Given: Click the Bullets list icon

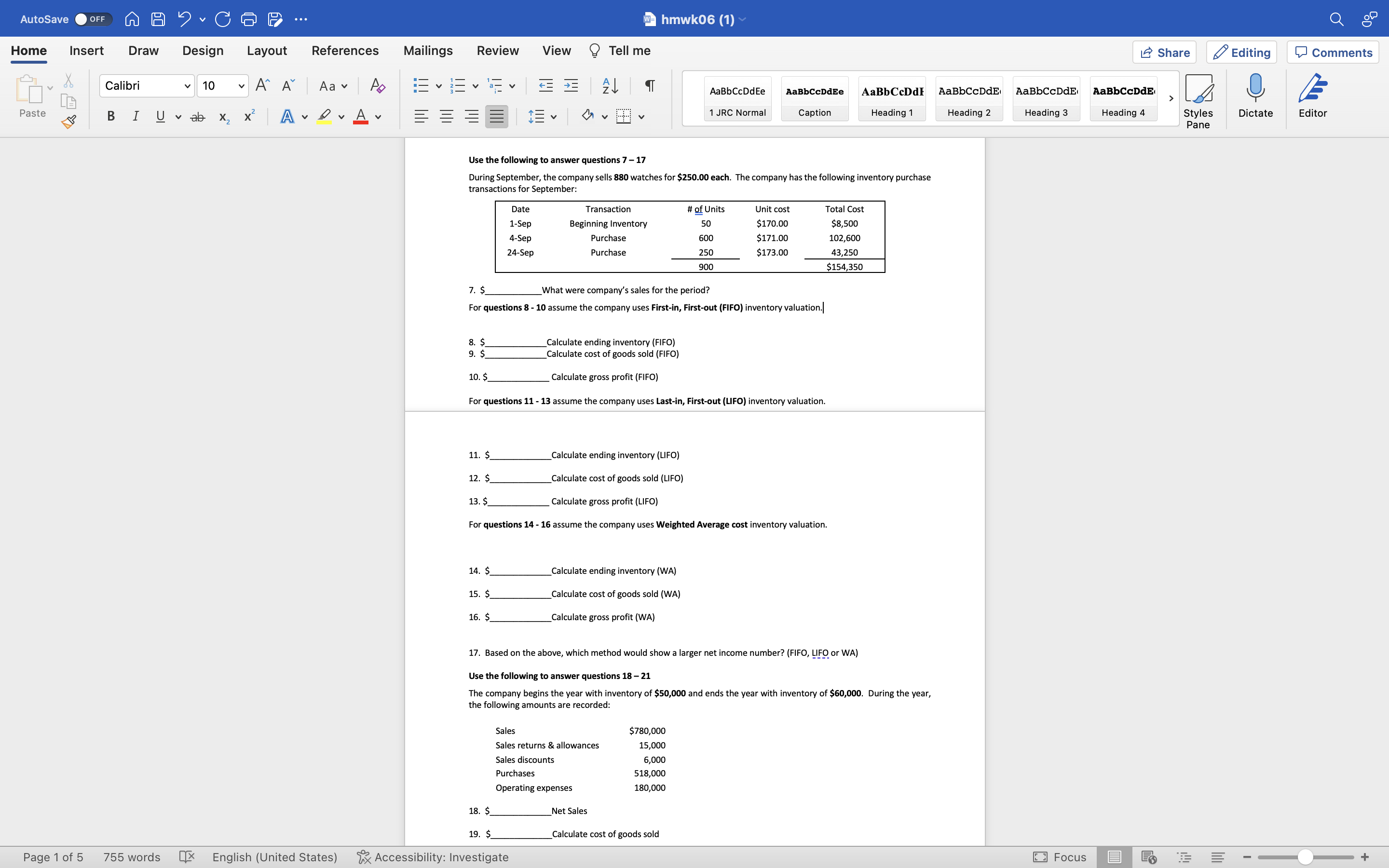Looking at the screenshot, I should coord(420,86).
